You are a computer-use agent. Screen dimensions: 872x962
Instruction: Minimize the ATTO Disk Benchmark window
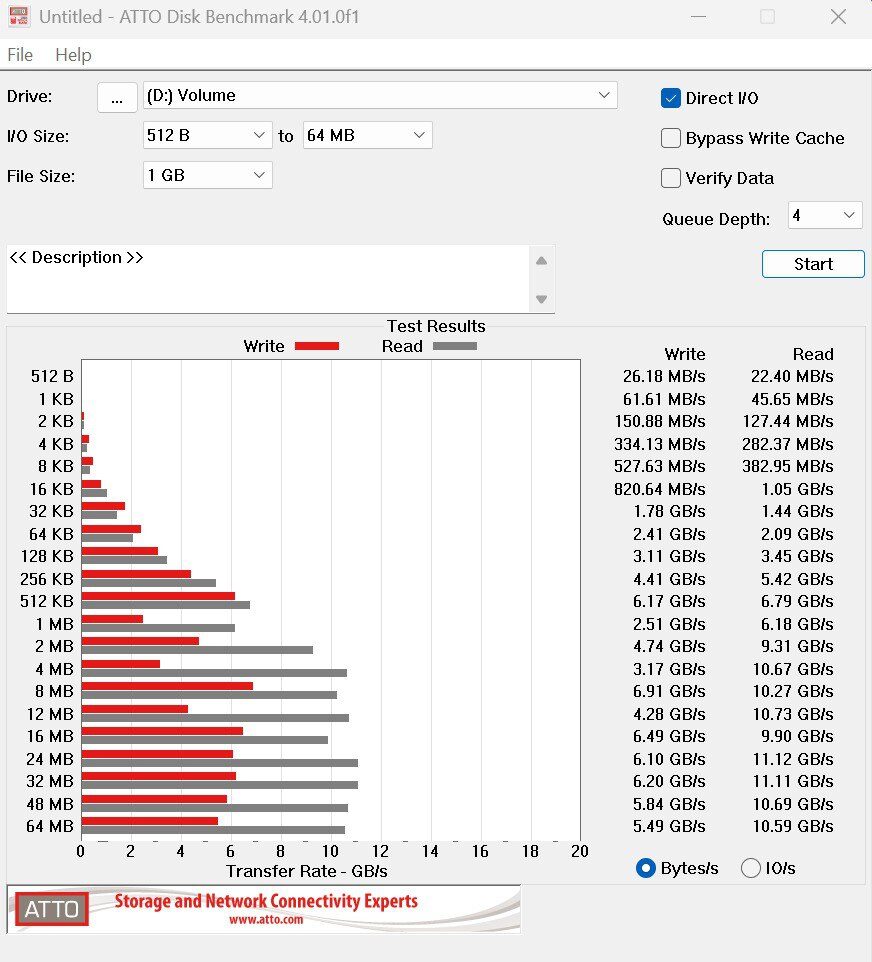point(698,17)
